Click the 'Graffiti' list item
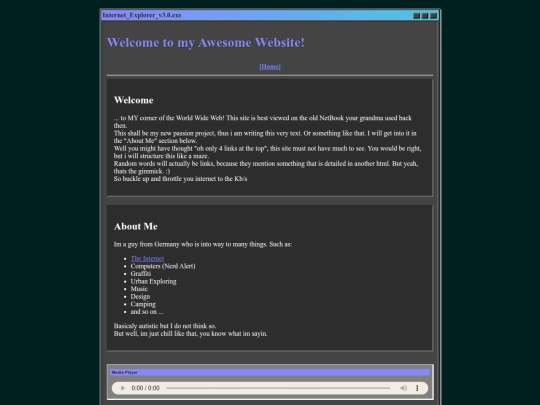The width and height of the screenshot is (540, 405). (141, 274)
